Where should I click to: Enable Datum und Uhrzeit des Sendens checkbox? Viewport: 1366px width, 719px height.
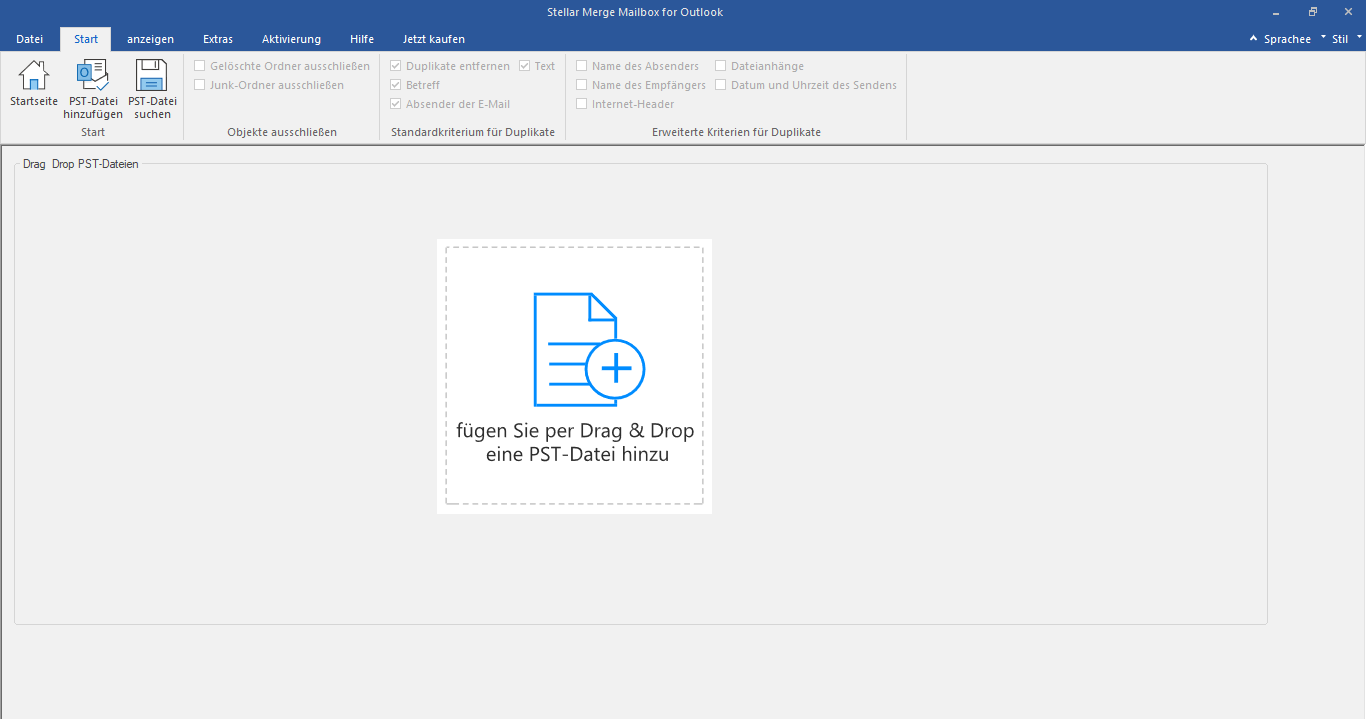[721, 85]
